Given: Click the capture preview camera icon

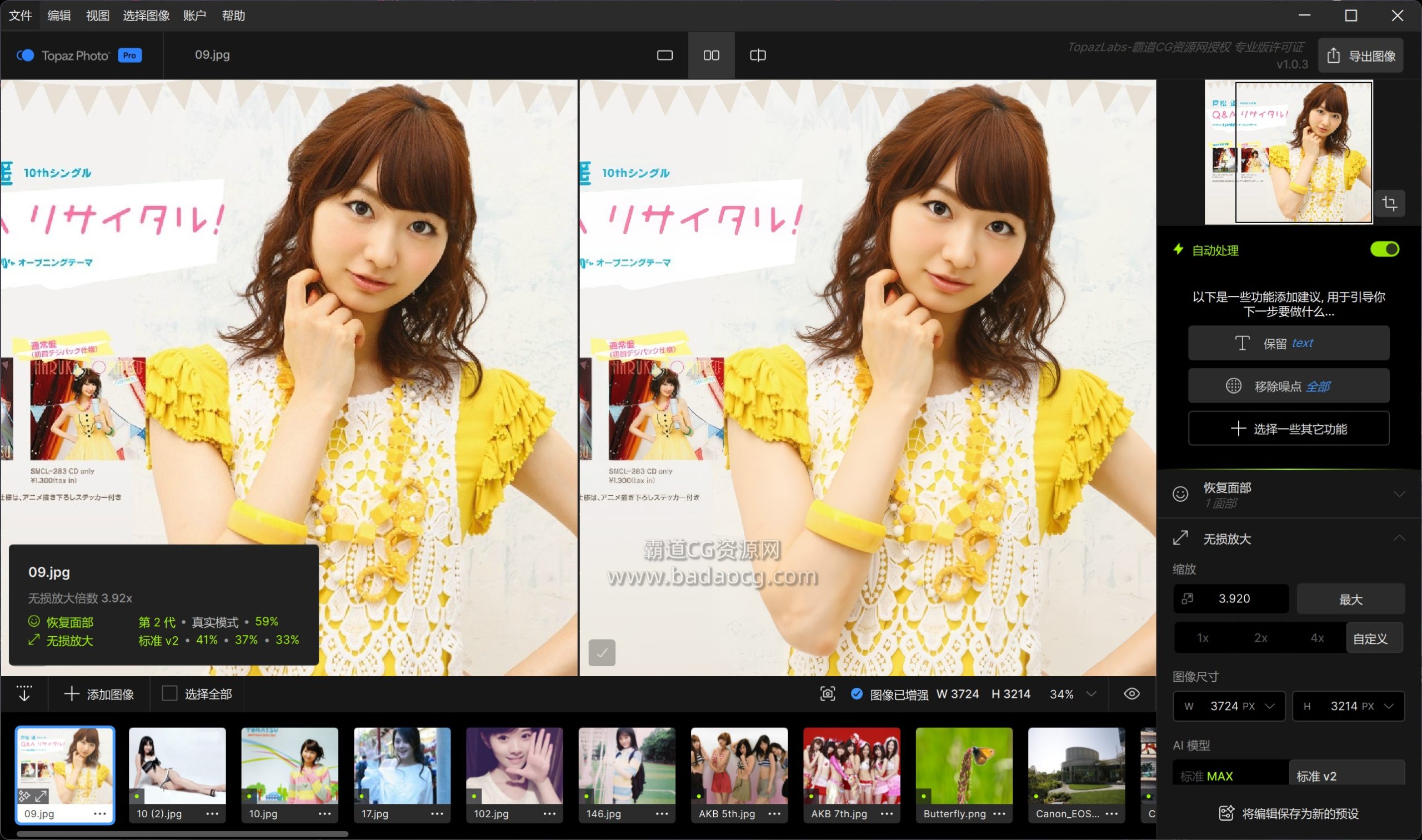Looking at the screenshot, I should click(x=828, y=694).
